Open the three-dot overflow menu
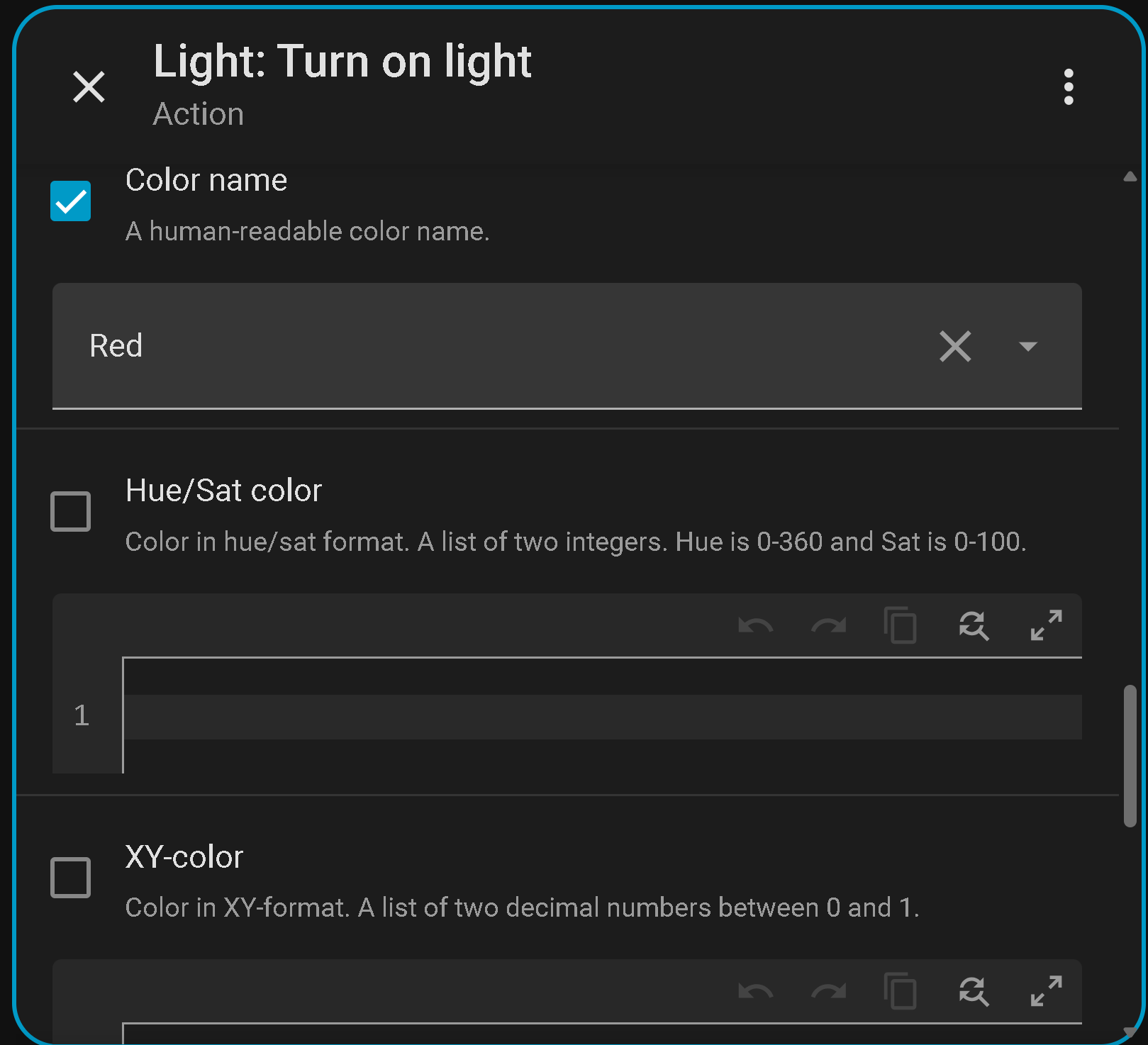The width and height of the screenshot is (1148, 1045). click(x=1068, y=87)
